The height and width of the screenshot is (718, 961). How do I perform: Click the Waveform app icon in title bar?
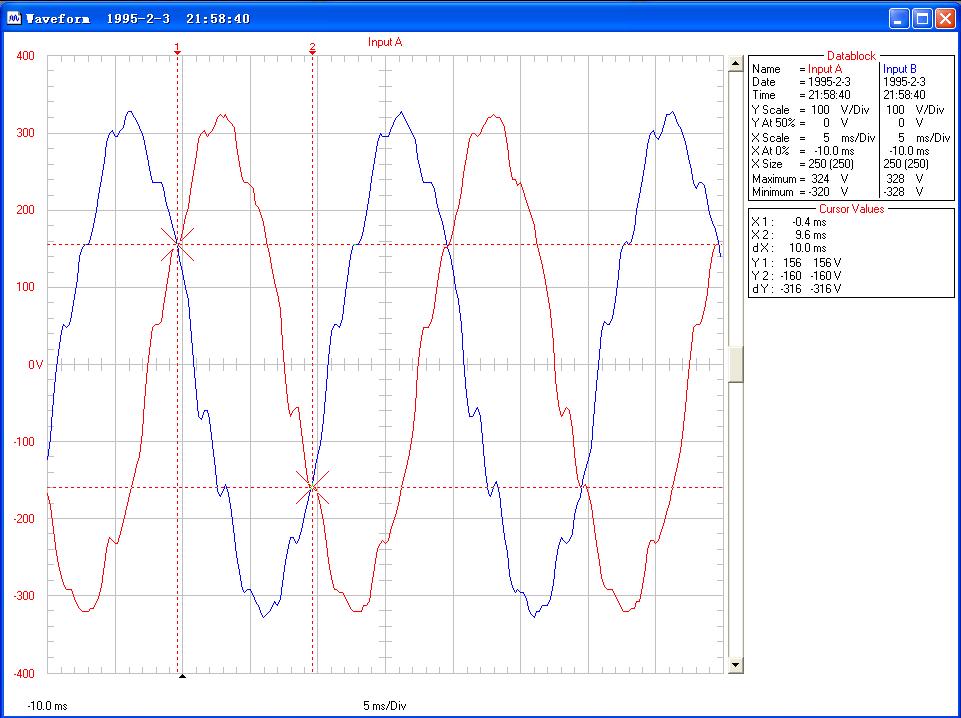14,18
